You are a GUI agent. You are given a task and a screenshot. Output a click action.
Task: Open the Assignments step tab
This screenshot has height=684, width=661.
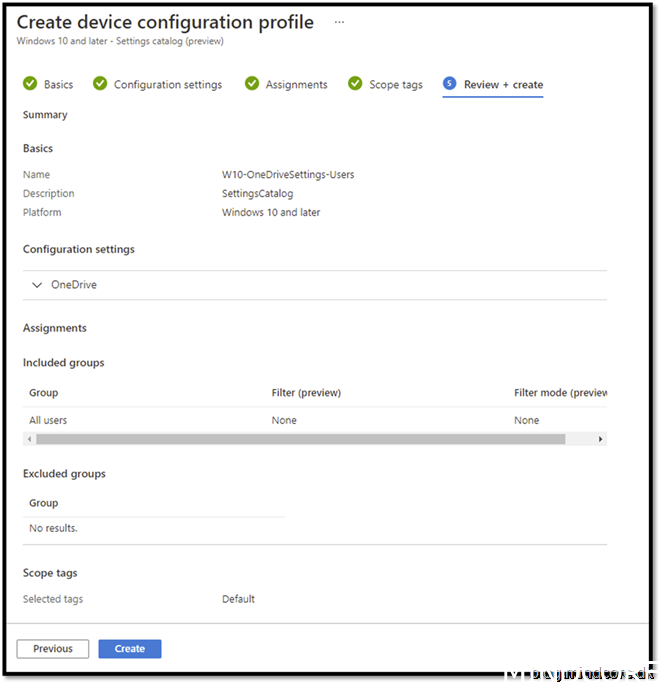[296, 85]
